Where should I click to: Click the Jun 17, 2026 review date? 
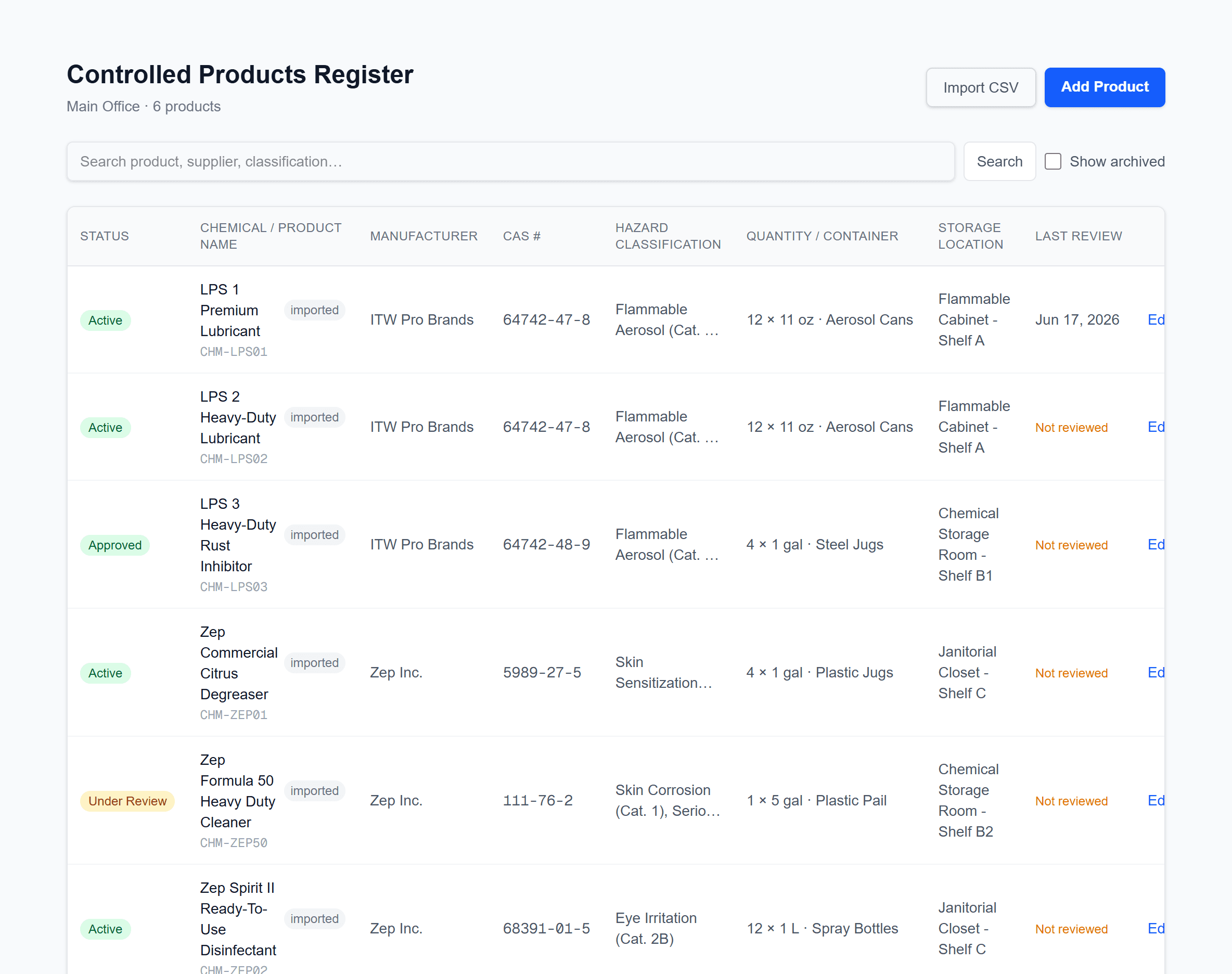point(1077,320)
